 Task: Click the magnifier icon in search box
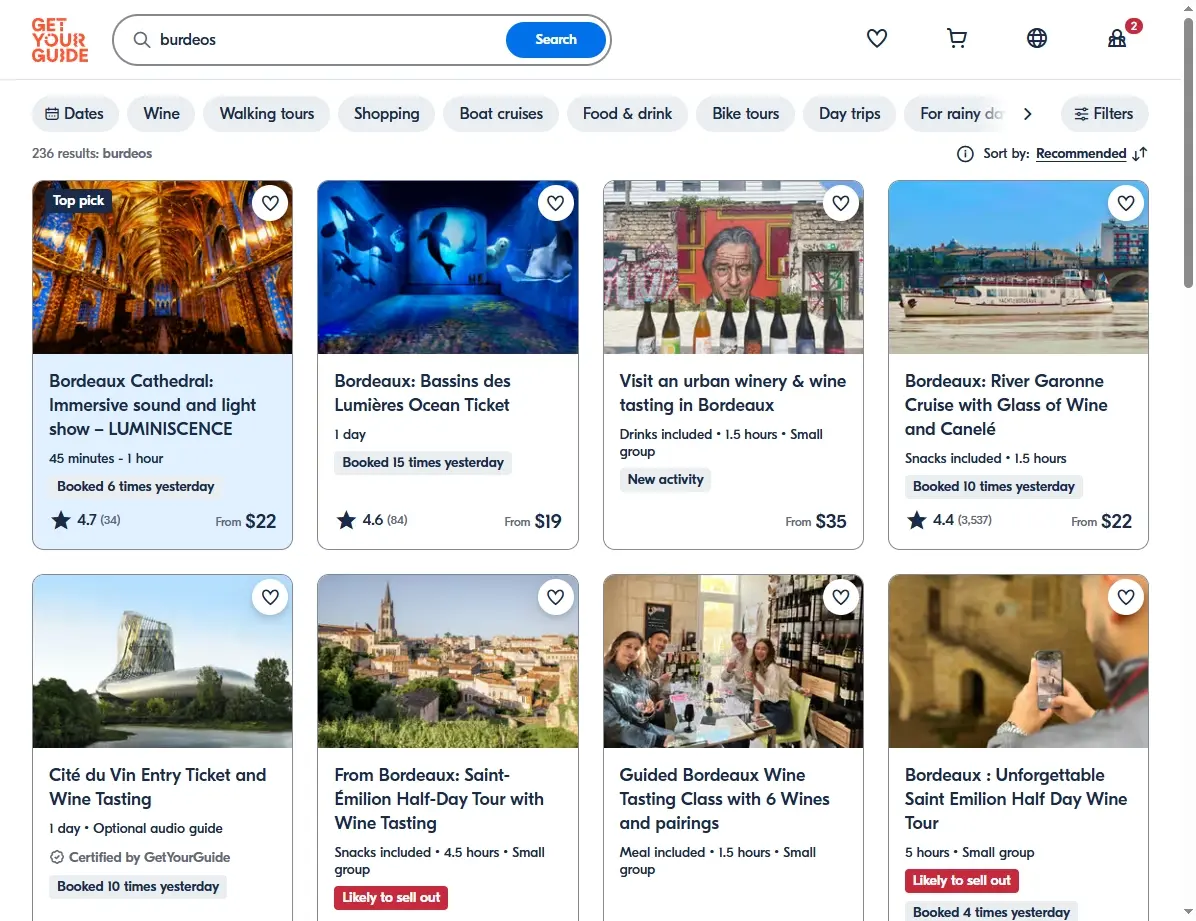(x=142, y=40)
